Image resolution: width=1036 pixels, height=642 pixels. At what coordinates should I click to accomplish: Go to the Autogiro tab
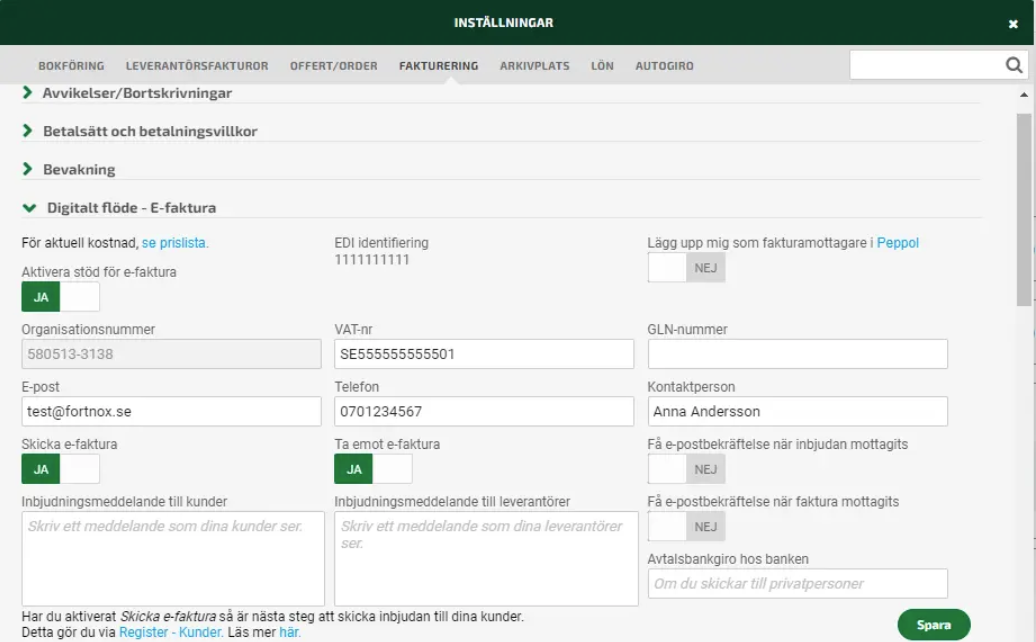[x=664, y=66]
